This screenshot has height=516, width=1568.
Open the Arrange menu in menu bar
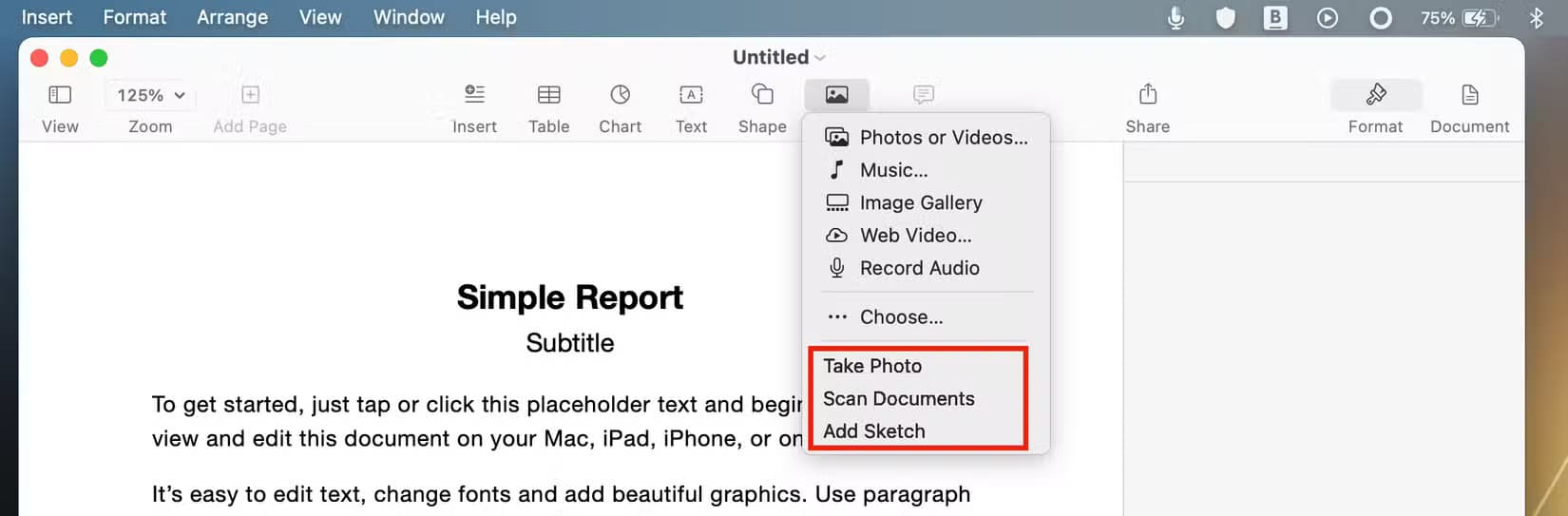(x=233, y=17)
